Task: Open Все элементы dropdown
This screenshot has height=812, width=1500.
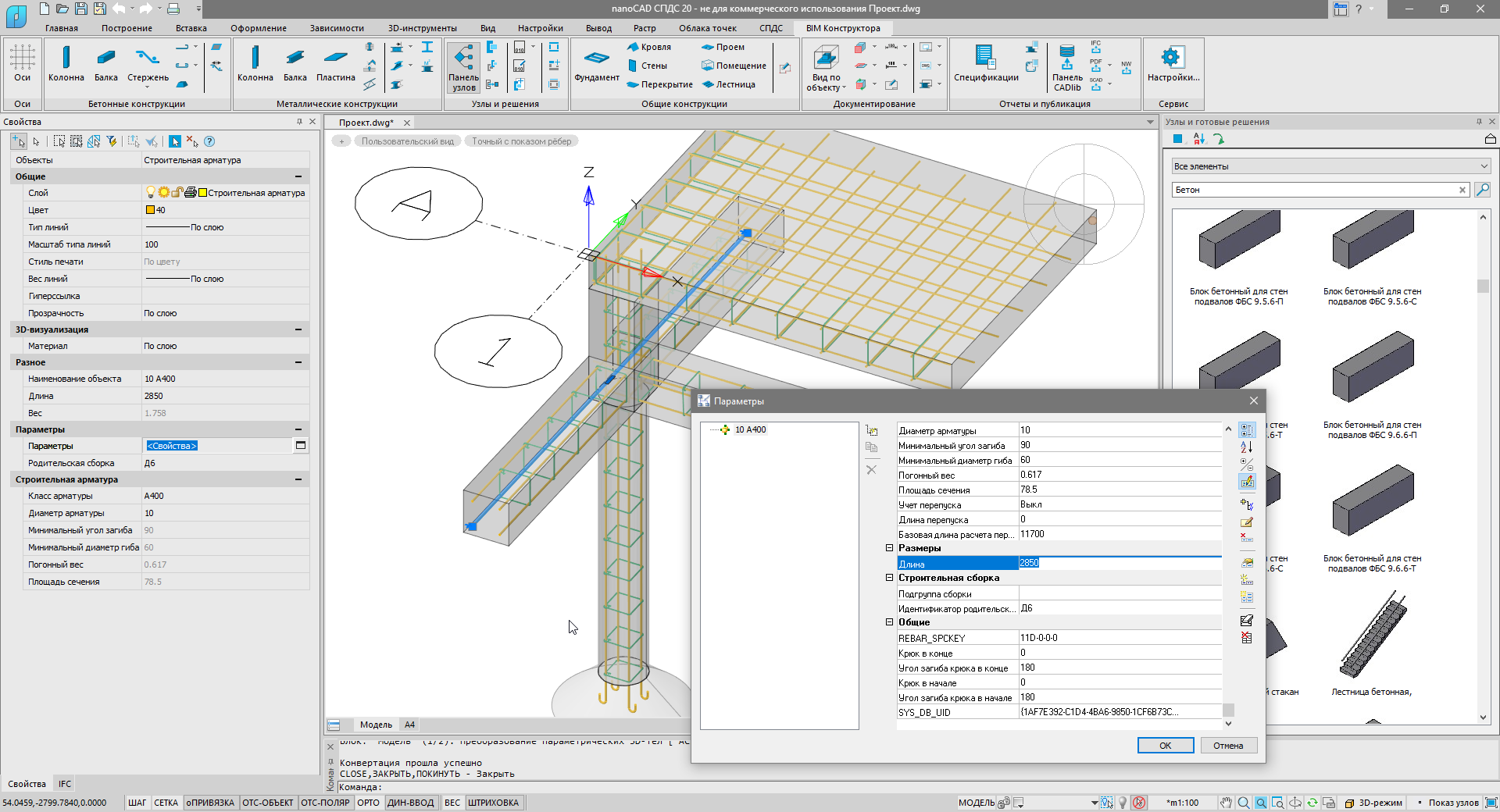Action: click(1331, 166)
